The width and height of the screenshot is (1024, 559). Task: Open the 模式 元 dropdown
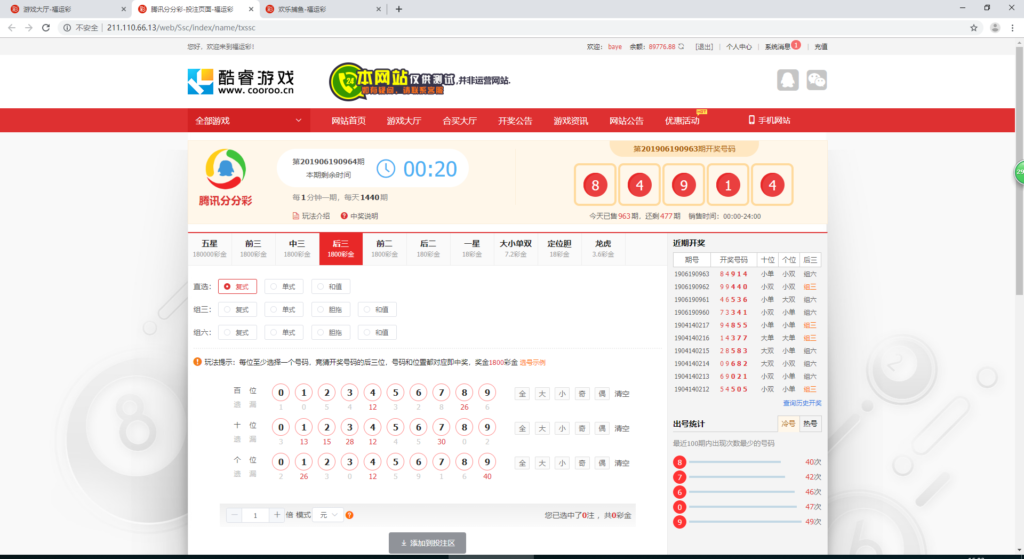[327, 515]
